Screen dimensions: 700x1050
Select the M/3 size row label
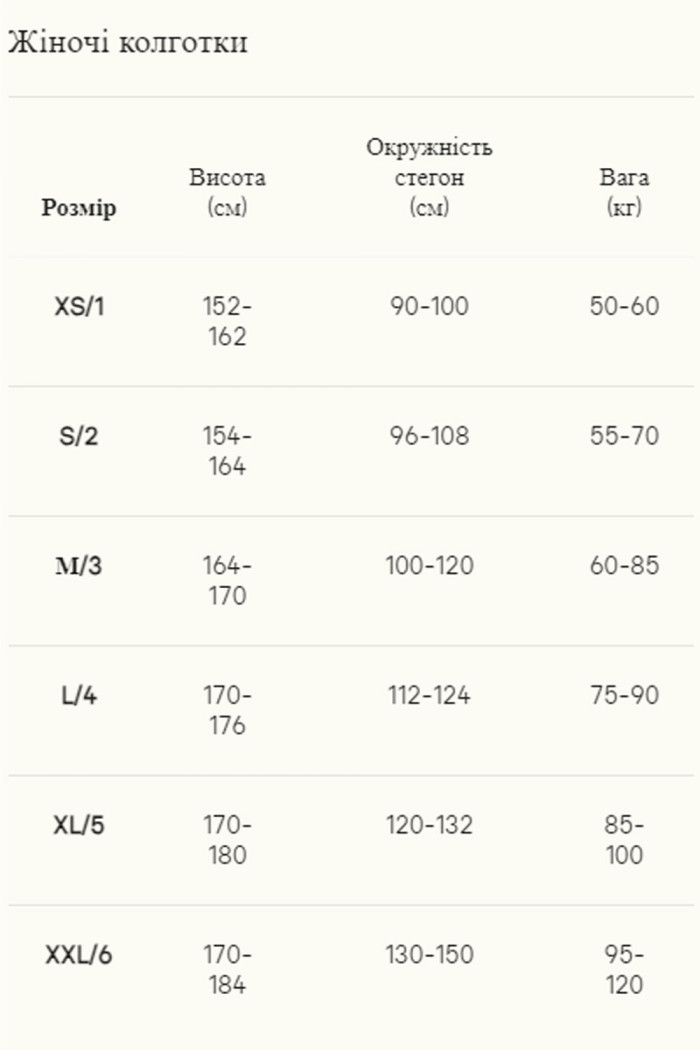tap(79, 566)
